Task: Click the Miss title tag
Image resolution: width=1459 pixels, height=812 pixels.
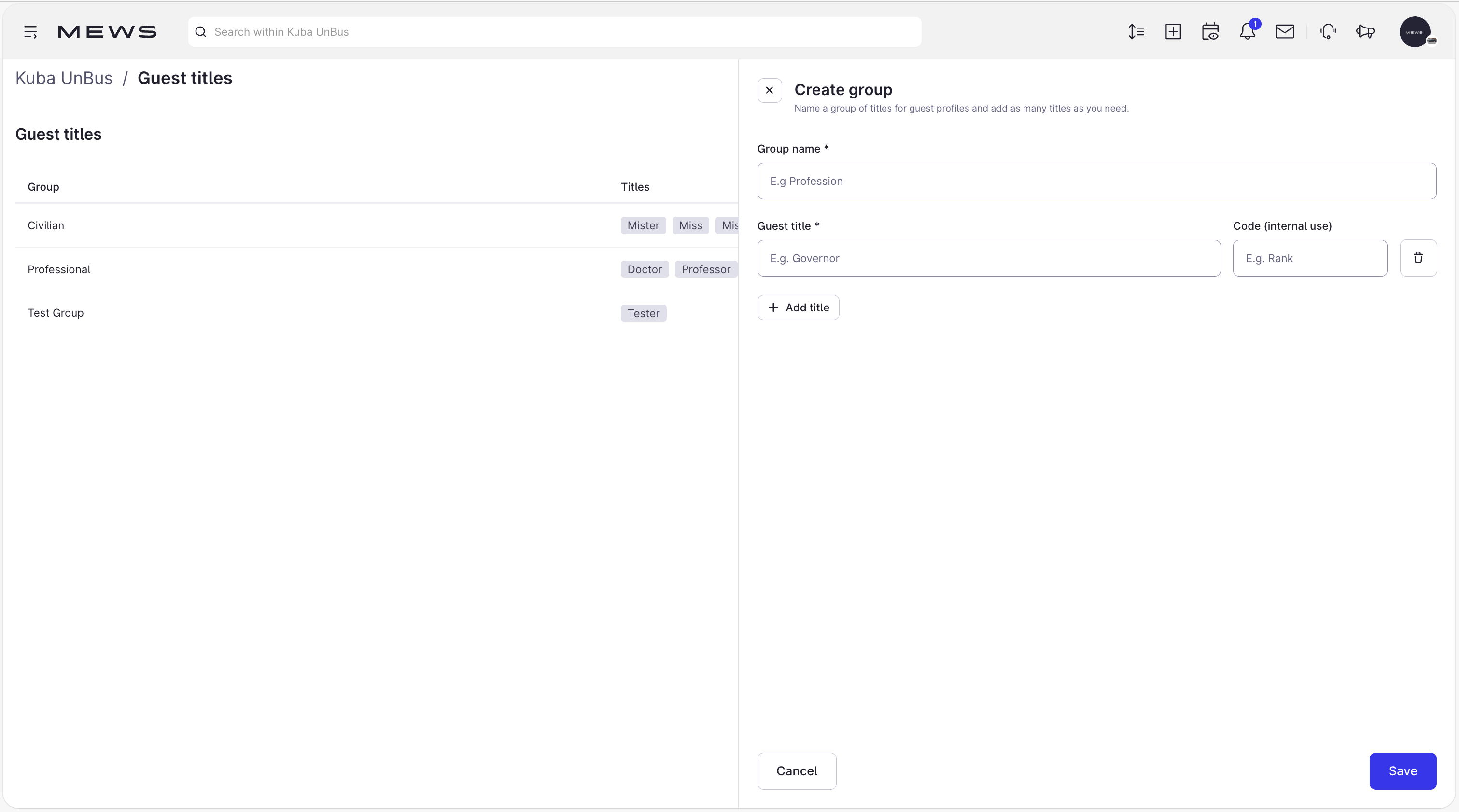Action: point(690,225)
